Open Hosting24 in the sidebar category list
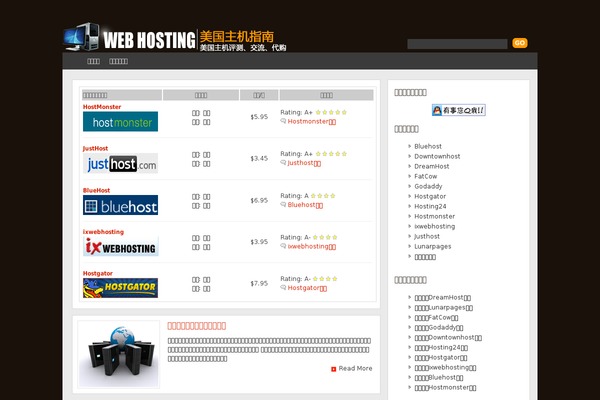Viewport: 600px width, 400px height. (x=430, y=206)
